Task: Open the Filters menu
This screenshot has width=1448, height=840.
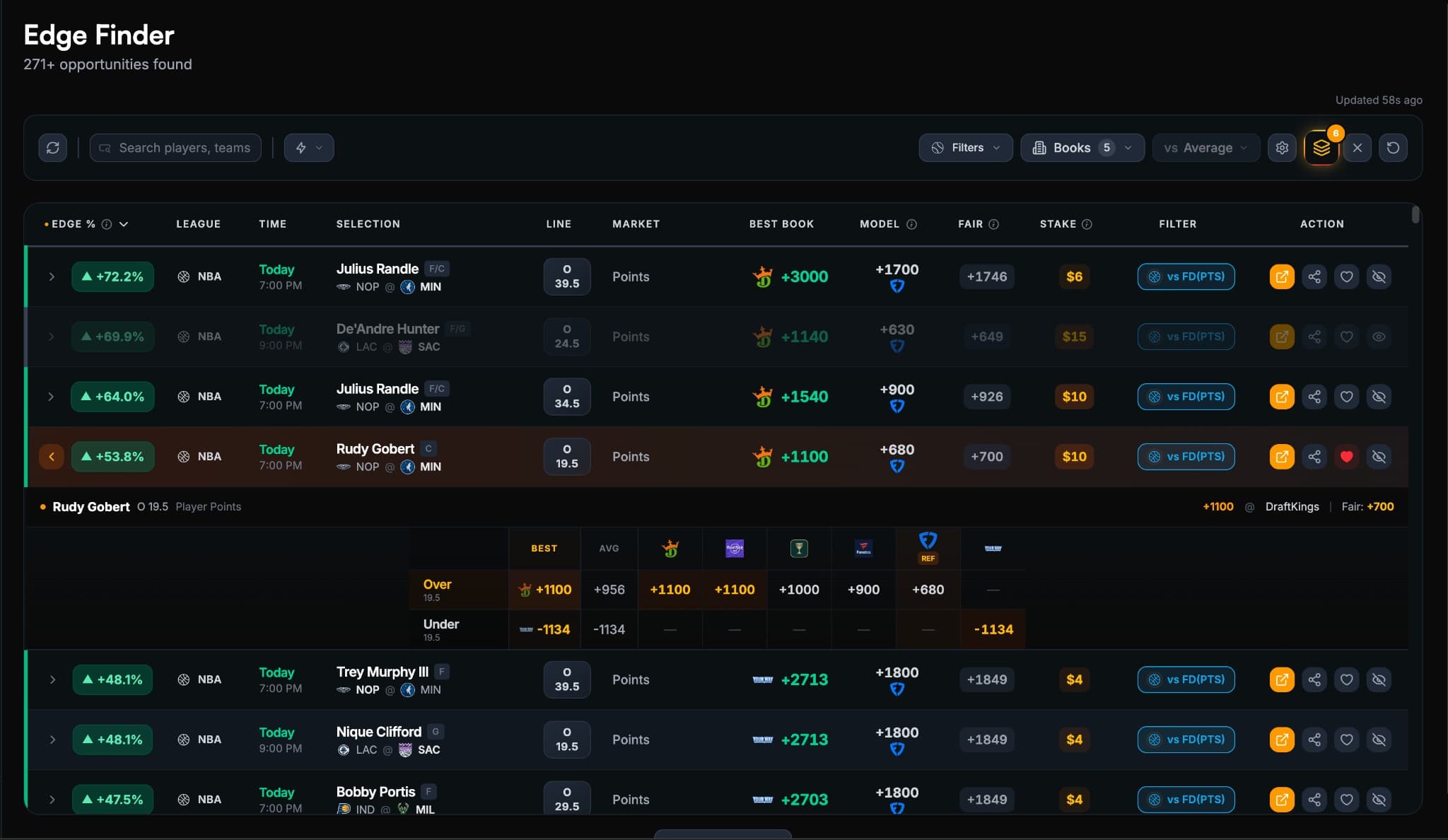Action: click(965, 147)
